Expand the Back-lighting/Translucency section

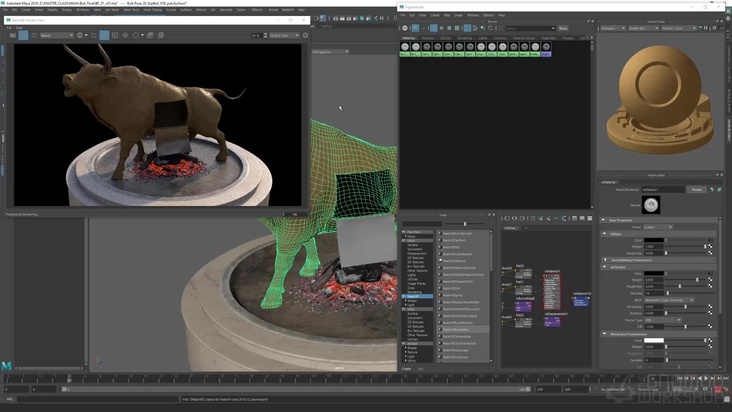605,260
